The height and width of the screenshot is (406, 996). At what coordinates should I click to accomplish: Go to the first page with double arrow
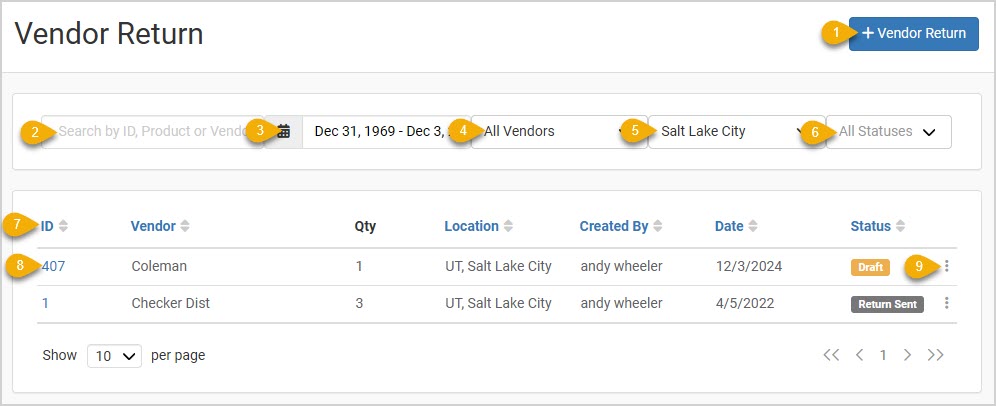click(831, 355)
